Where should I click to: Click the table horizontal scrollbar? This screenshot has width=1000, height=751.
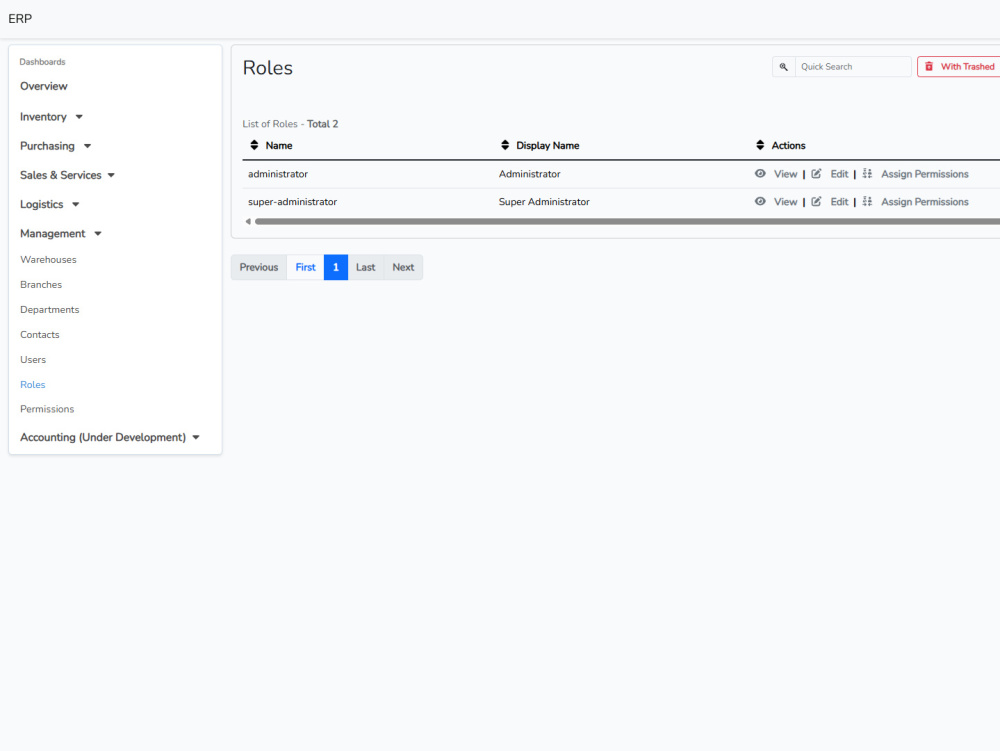(627, 221)
